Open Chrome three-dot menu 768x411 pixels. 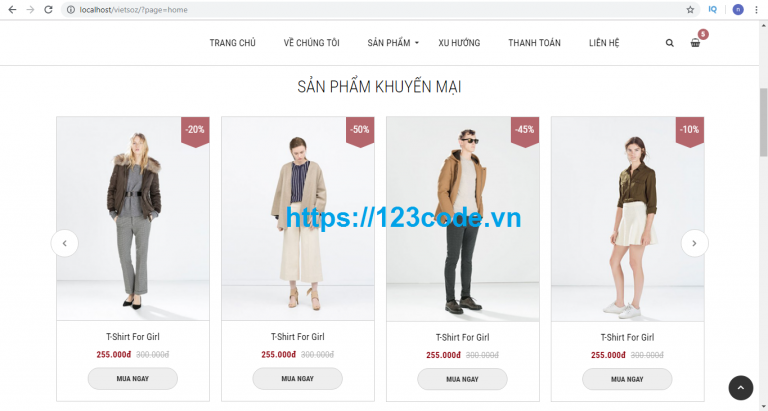756,9
